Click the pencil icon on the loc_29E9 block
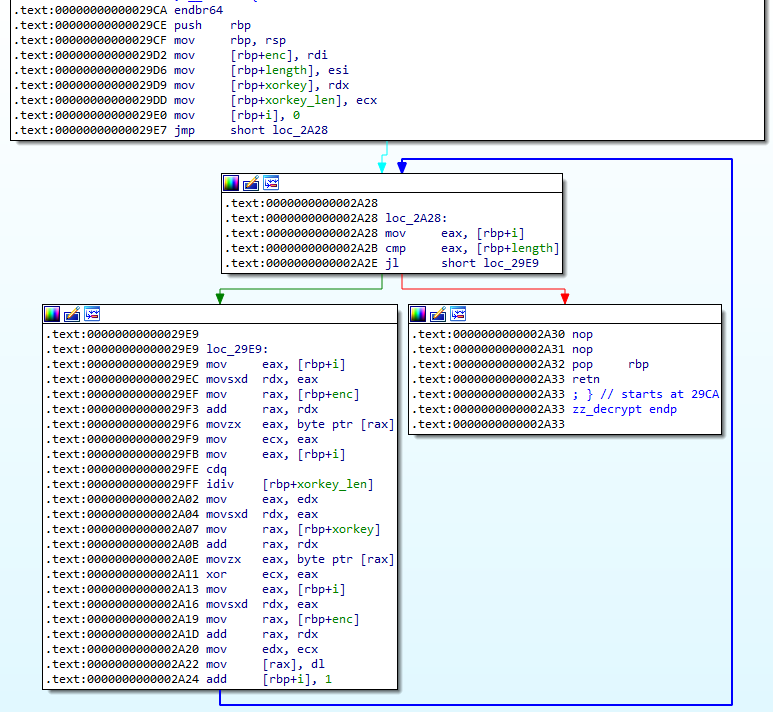Screen dimensions: 773x712 coord(71,314)
